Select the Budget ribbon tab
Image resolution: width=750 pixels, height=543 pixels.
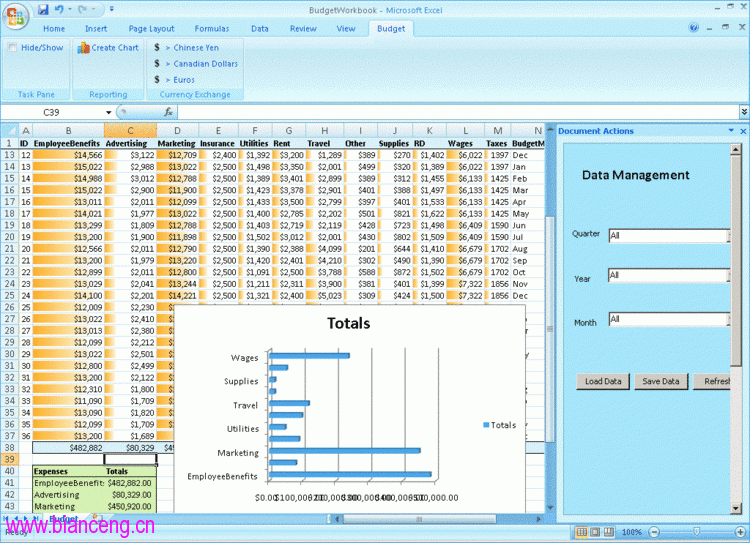coord(391,29)
